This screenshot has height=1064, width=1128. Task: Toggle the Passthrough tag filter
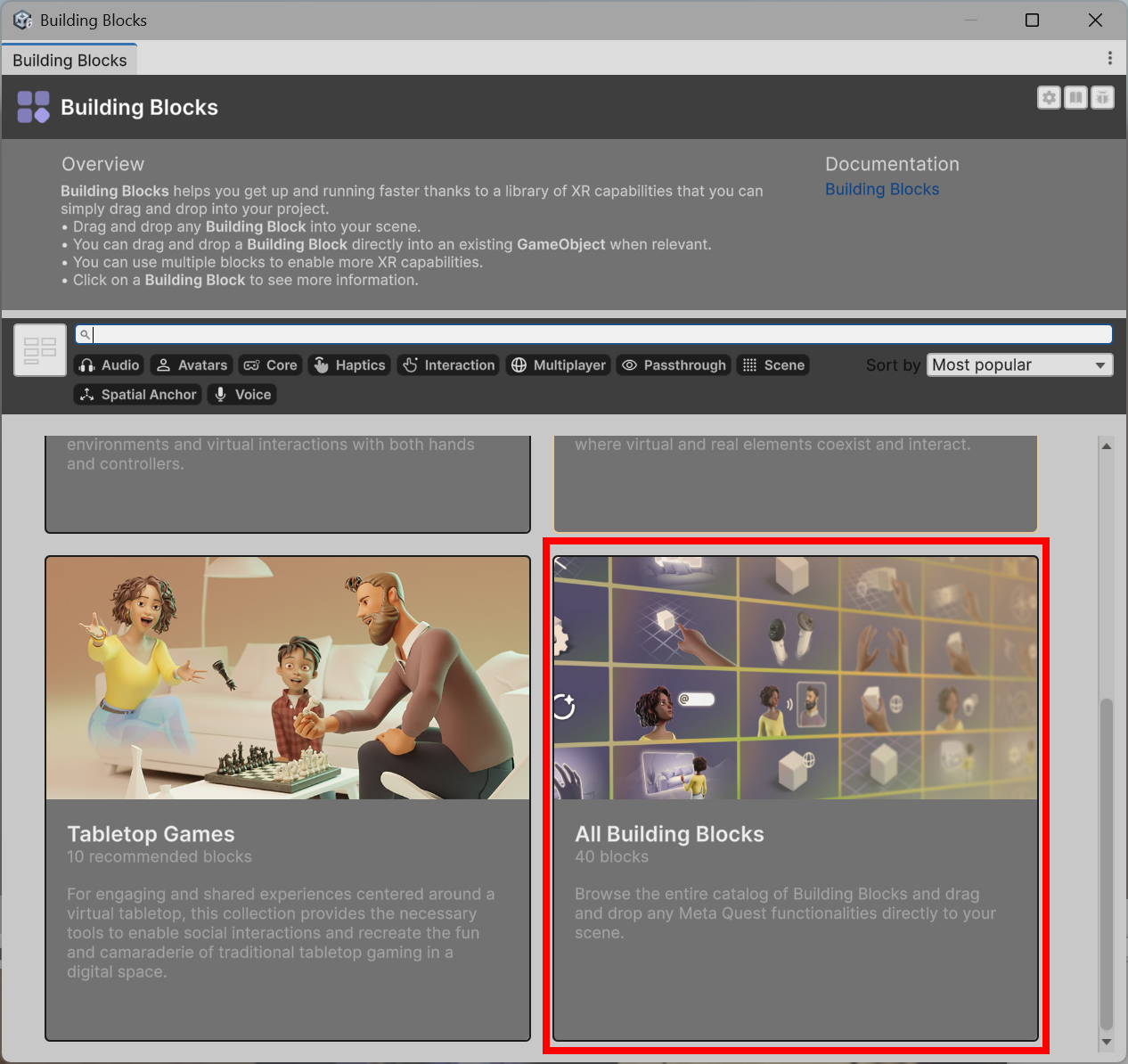tap(674, 365)
